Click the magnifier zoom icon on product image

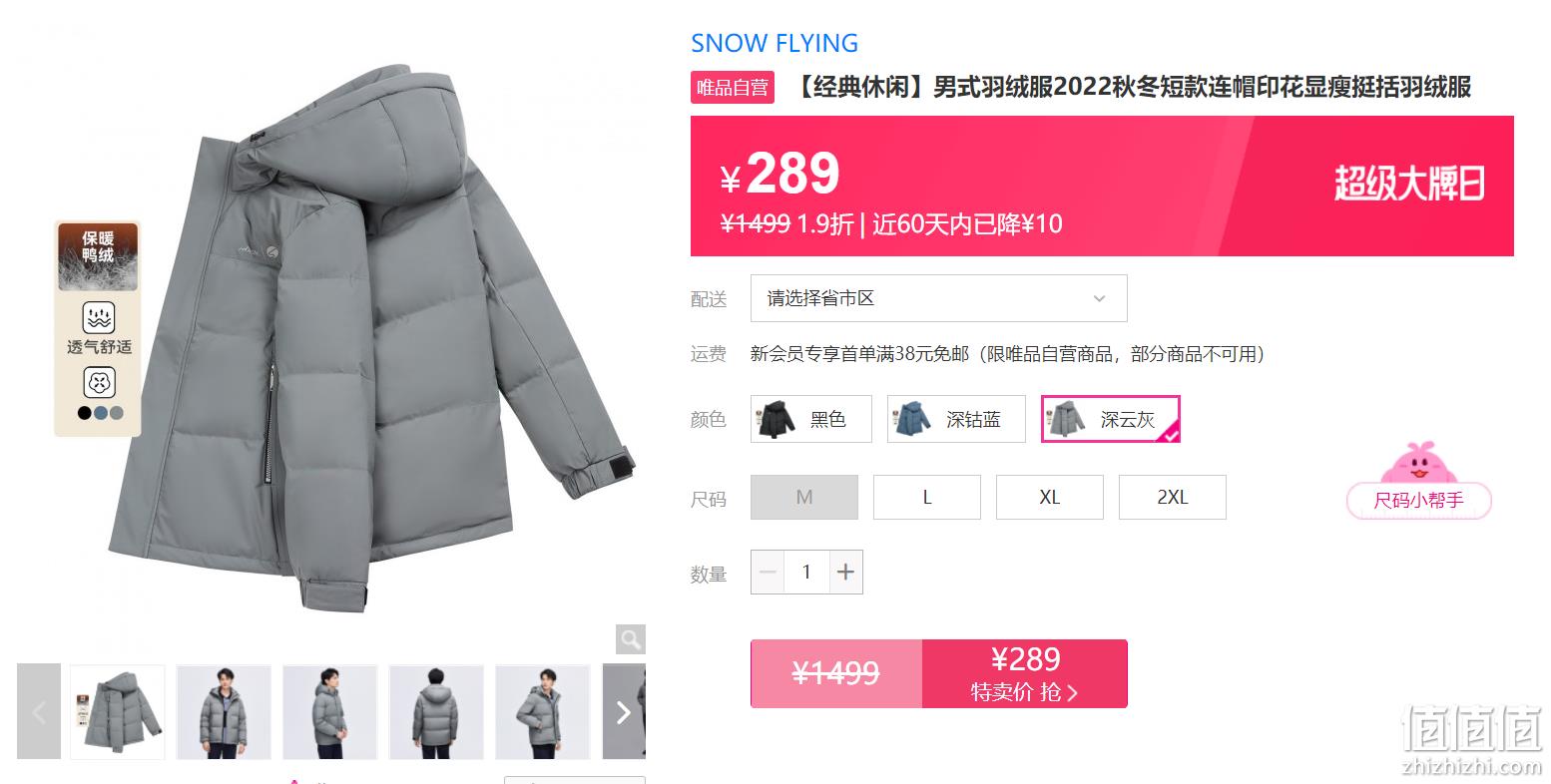click(630, 639)
